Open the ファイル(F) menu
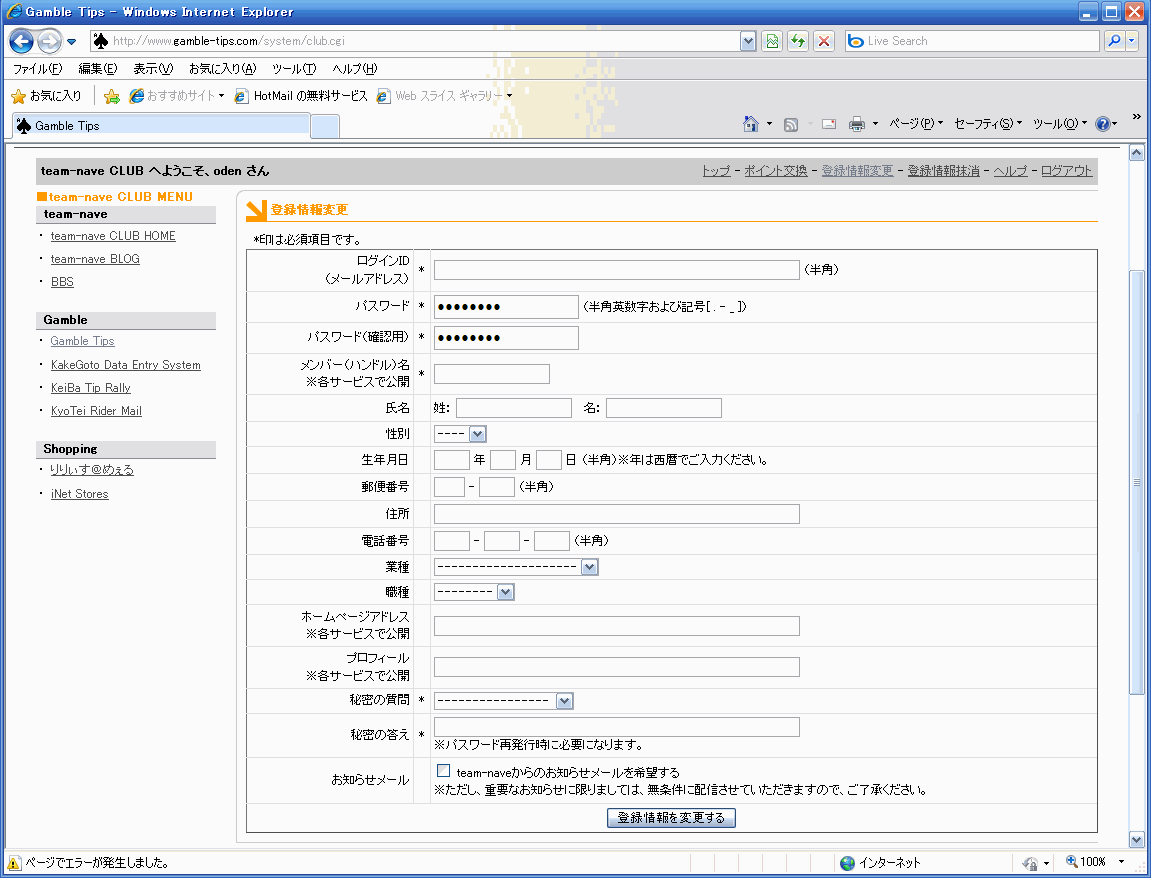 click(x=37, y=69)
